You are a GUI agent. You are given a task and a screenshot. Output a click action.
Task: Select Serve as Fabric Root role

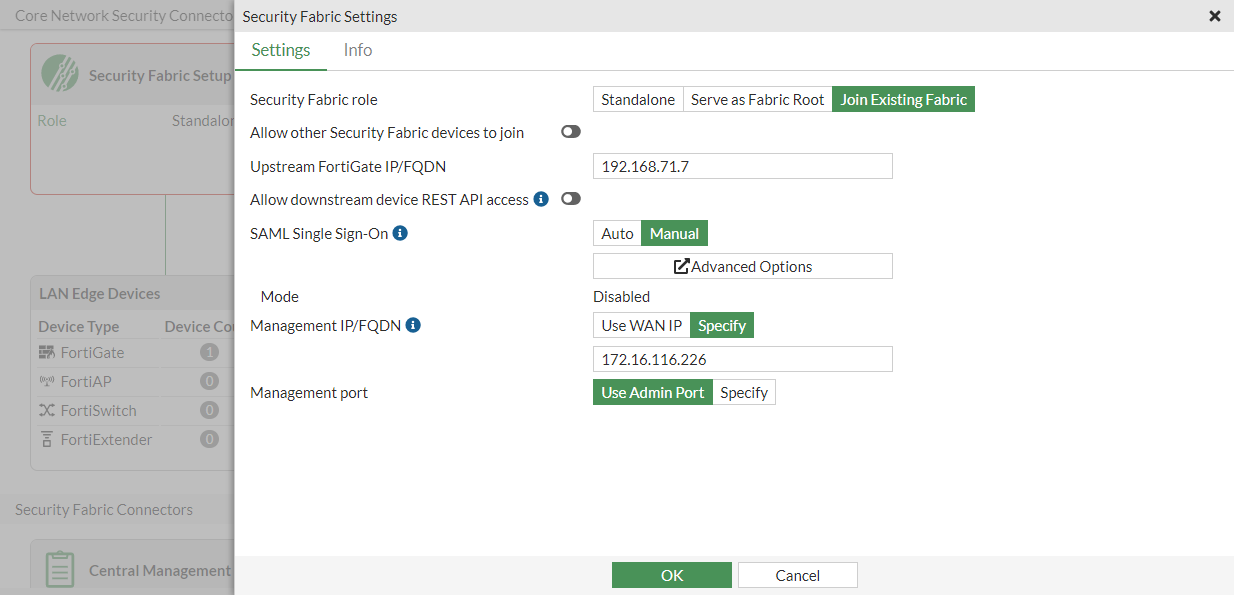[757, 99]
